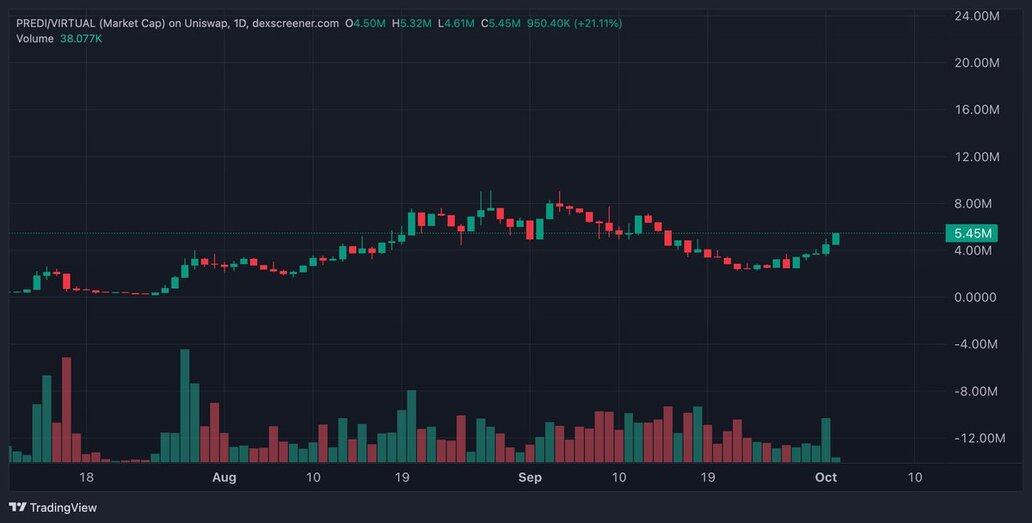Select the Aug date on time axis
Screen dimensions: 1032x523
pyautogui.click(x=224, y=478)
